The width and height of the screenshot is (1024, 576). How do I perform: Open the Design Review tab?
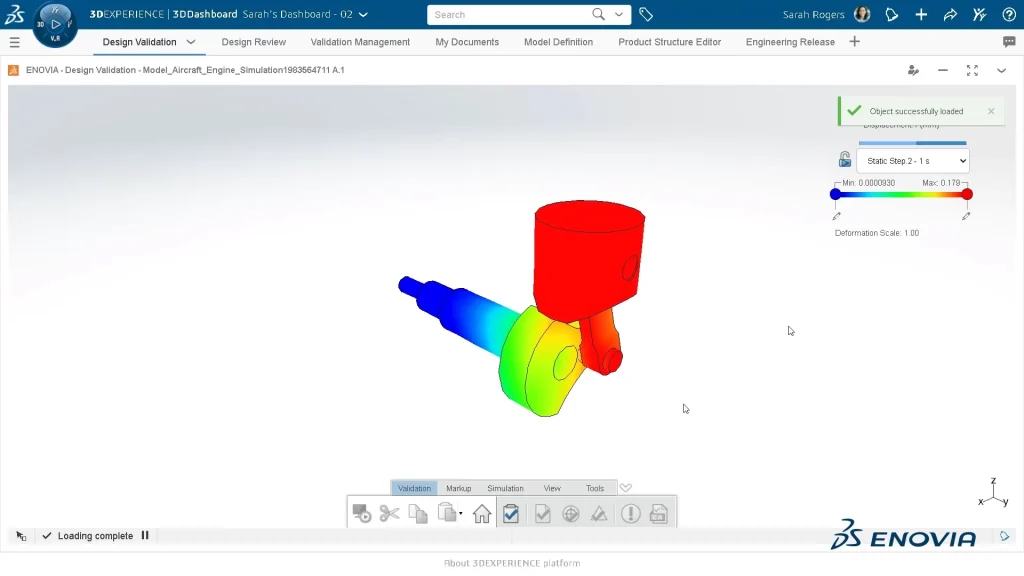pyautogui.click(x=253, y=42)
